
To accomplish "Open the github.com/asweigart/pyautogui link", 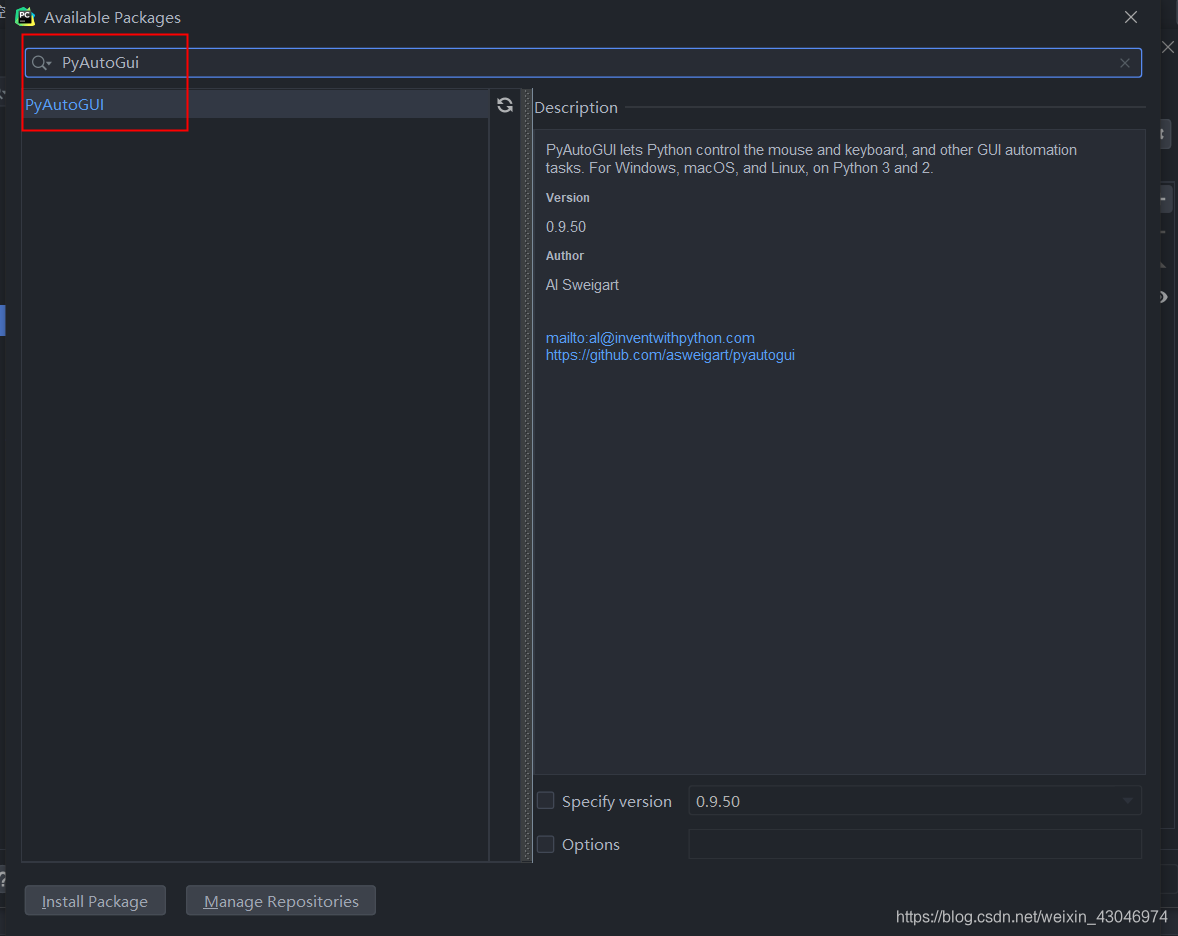I will 670,355.
